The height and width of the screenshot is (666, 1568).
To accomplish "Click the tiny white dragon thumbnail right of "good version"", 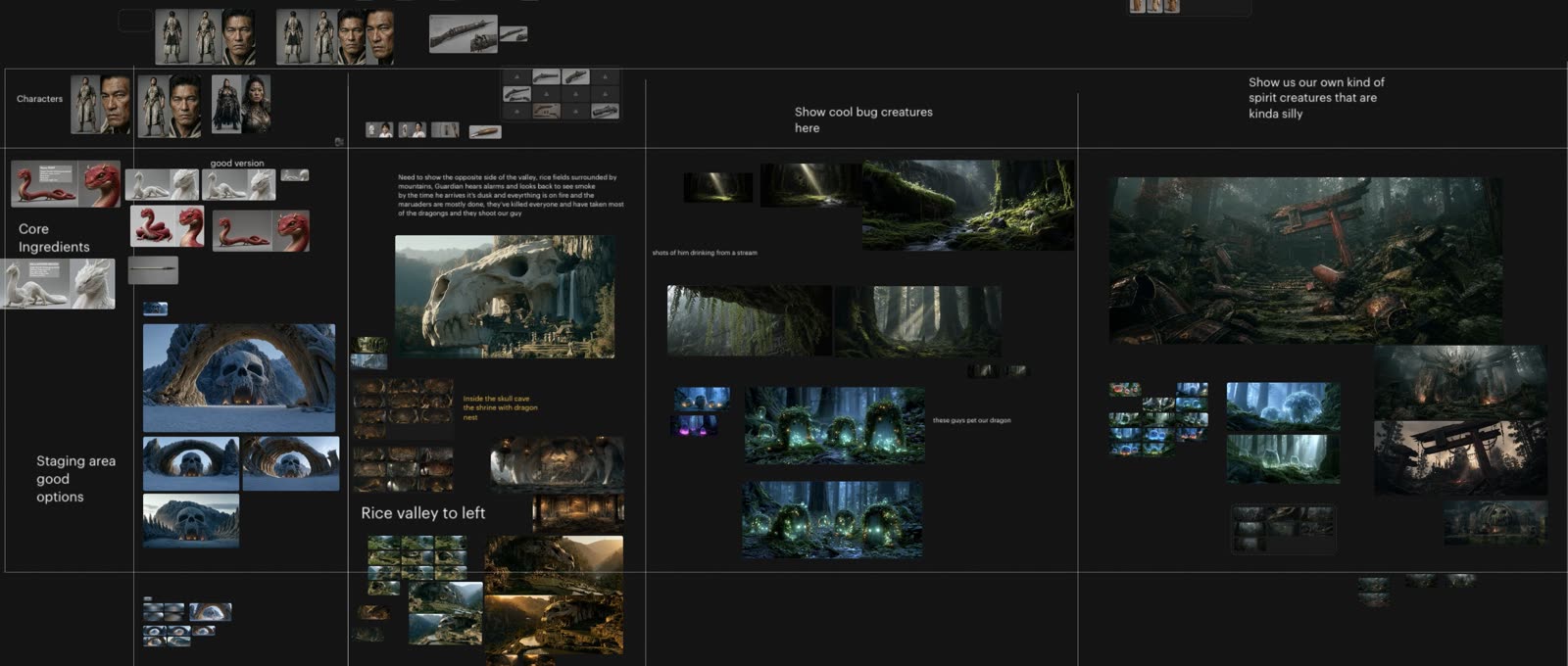I will click(x=295, y=175).
